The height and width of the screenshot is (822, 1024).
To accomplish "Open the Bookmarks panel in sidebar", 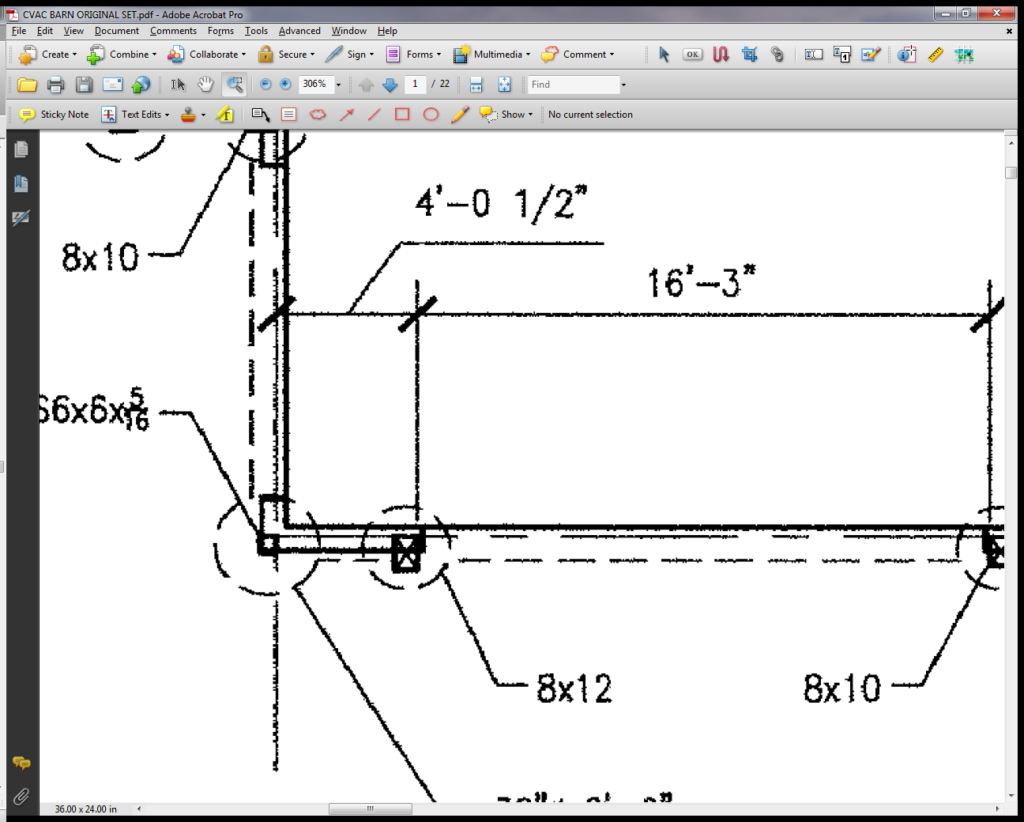I will [21, 183].
